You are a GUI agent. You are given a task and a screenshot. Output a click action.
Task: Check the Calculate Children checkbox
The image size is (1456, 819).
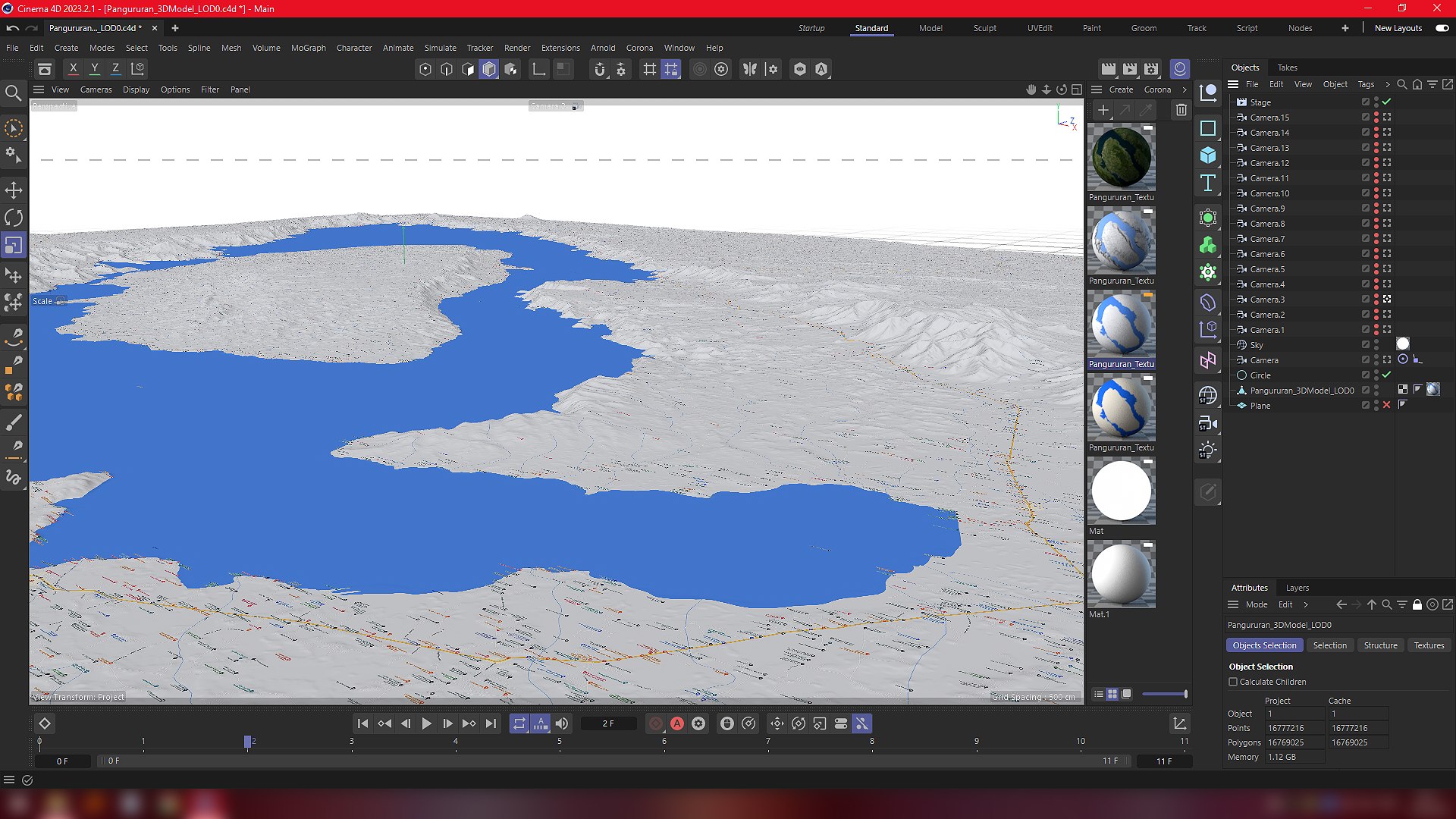point(1233,682)
